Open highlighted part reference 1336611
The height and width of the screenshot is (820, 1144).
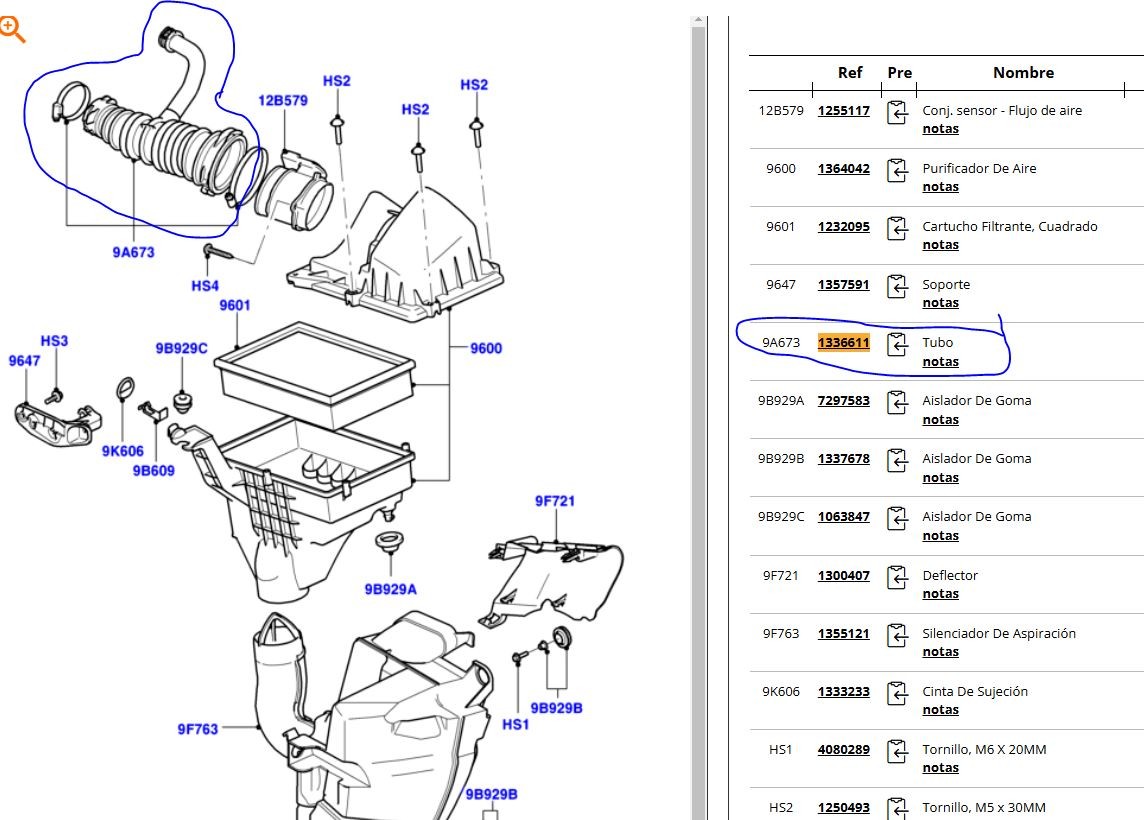click(843, 343)
